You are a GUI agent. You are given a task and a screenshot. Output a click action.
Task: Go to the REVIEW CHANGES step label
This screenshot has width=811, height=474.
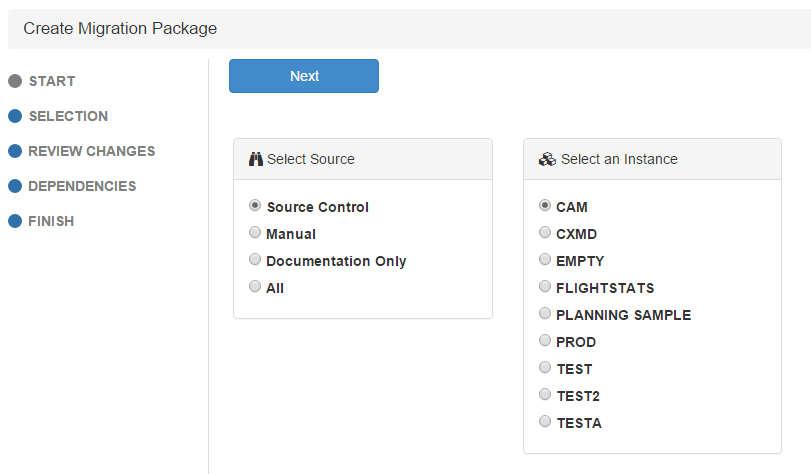coord(92,151)
